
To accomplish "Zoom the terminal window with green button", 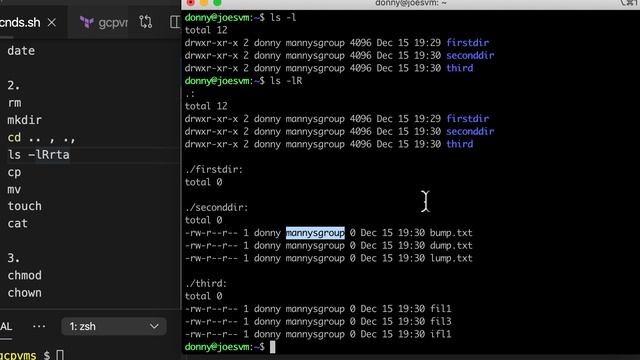I will [217, 3].
